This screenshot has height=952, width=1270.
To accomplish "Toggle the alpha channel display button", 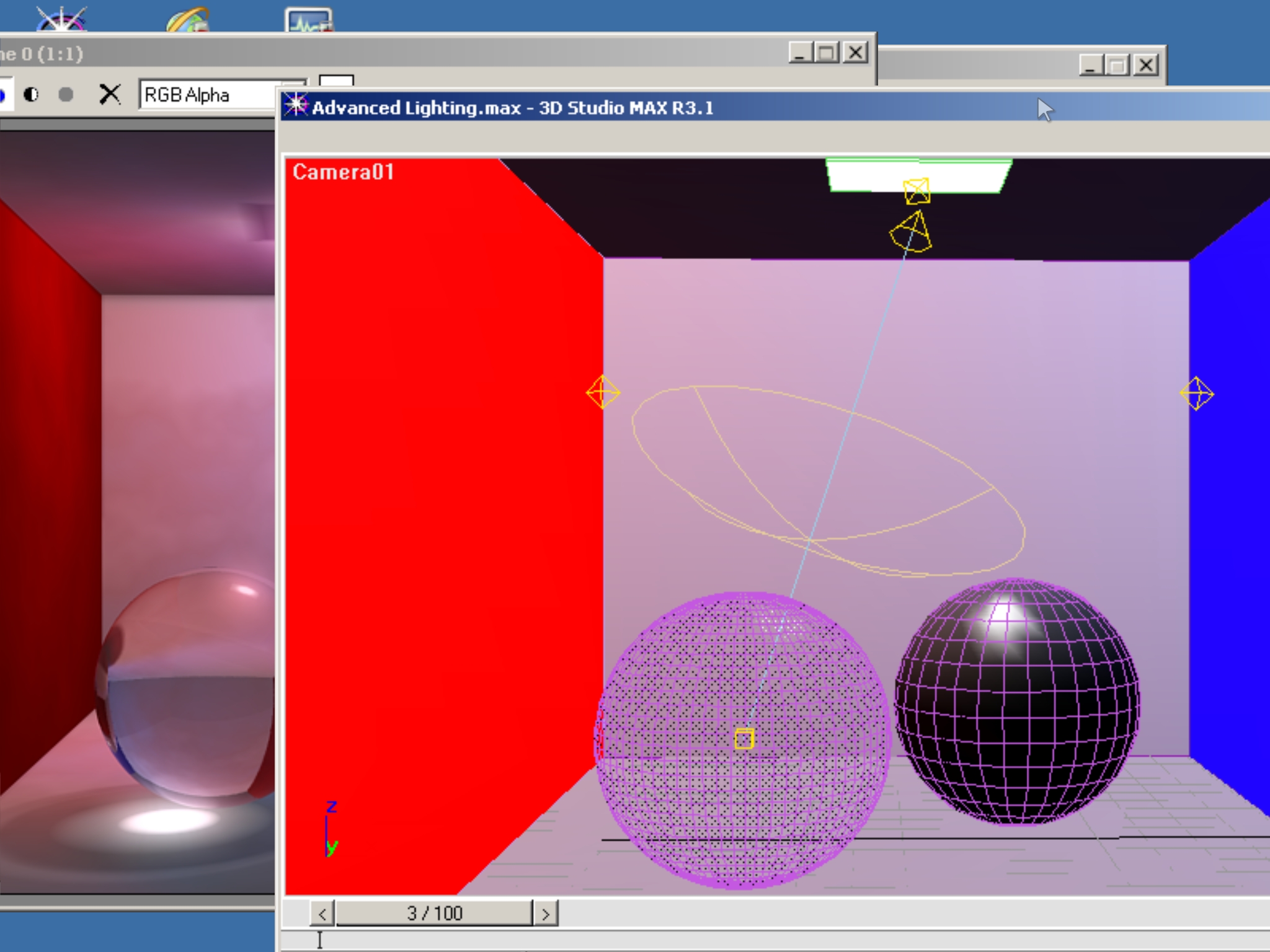I will tap(31, 94).
